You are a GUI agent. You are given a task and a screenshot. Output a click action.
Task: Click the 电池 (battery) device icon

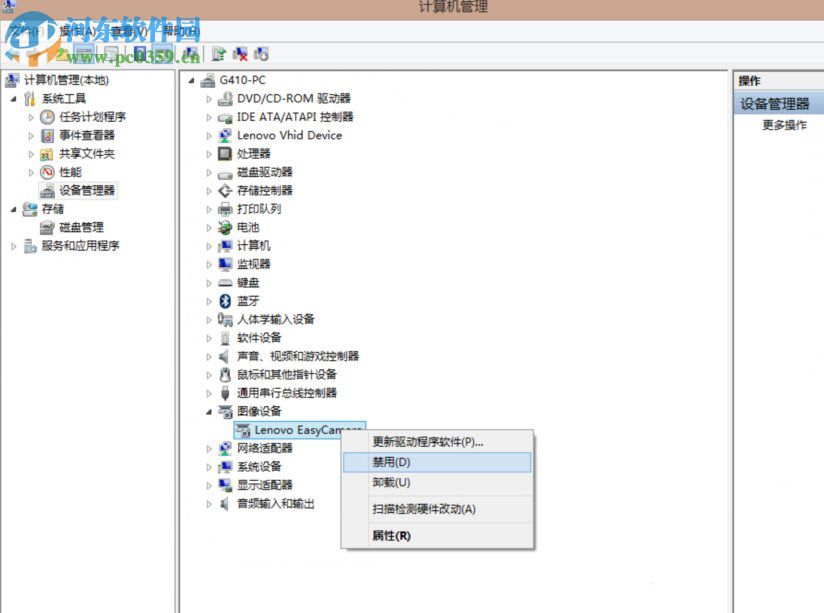tap(224, 227)
